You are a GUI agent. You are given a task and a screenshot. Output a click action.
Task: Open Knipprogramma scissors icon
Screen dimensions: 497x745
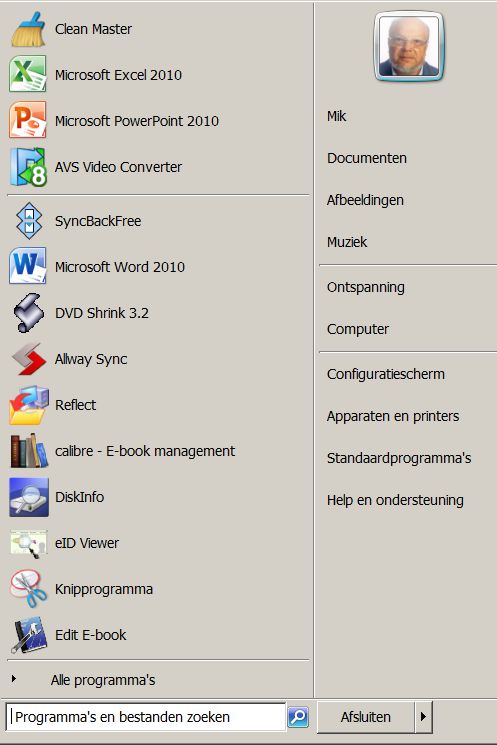[29, 589]
